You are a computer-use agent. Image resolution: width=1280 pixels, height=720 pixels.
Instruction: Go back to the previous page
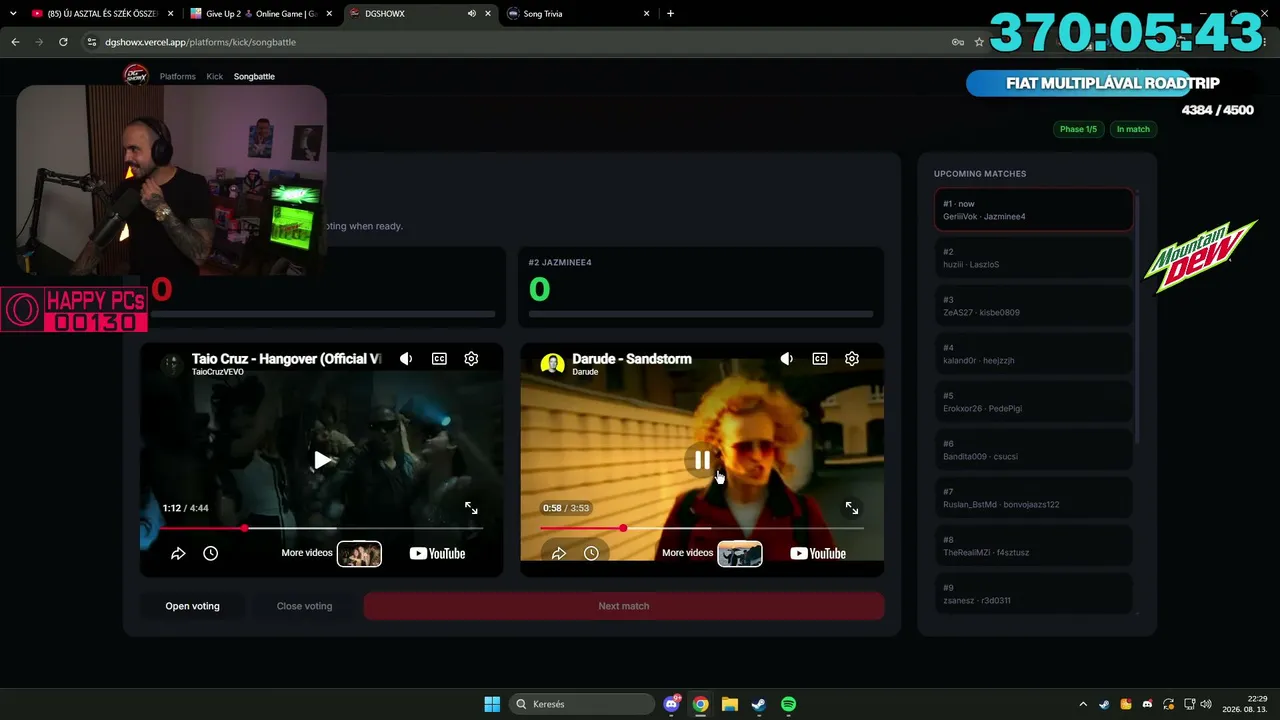[15, 42]
